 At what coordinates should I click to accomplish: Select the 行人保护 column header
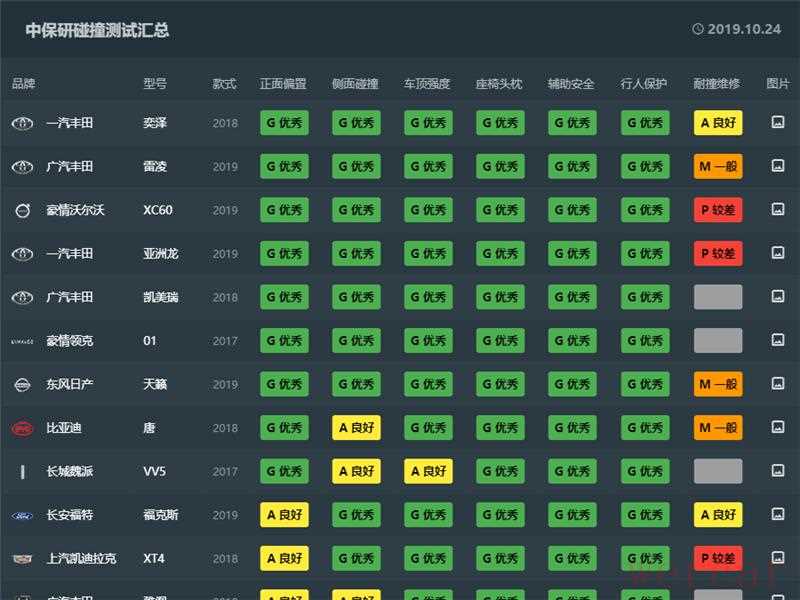(x=644, y=84)
